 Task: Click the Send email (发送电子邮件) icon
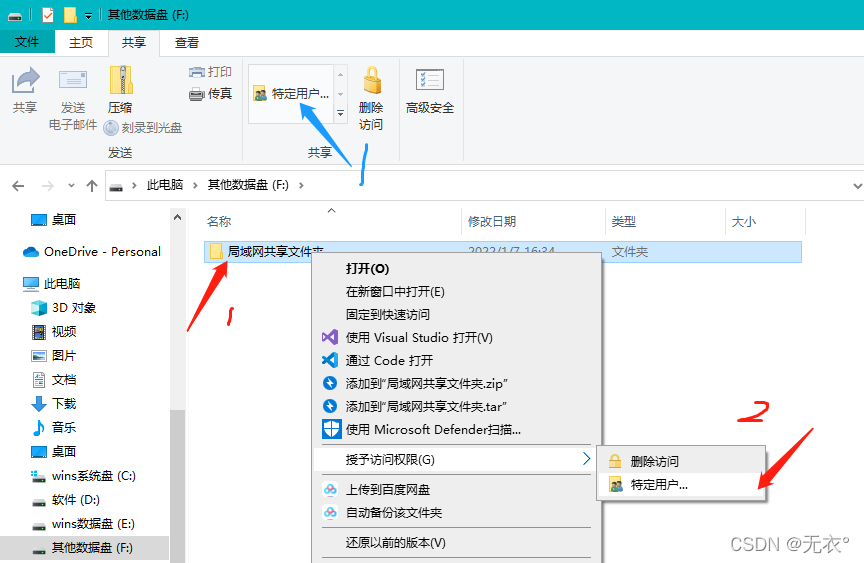[73, 99]
